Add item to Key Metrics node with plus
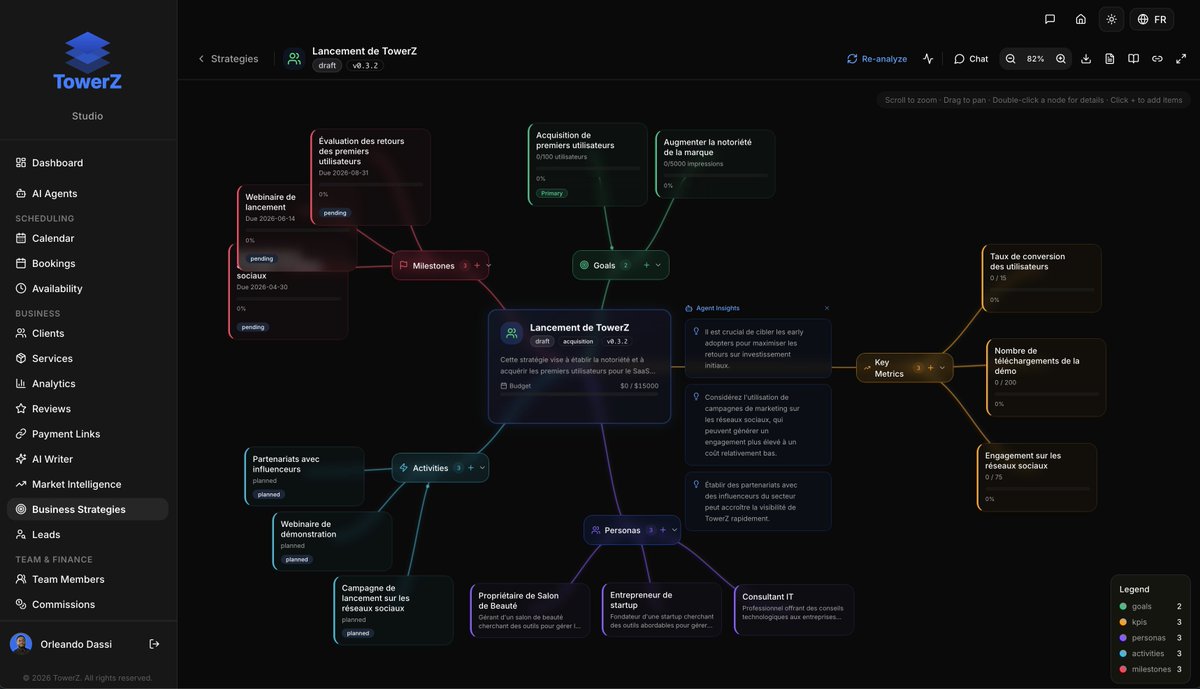Viewport: 1200px width, 689px height. [x=930, y=368]
